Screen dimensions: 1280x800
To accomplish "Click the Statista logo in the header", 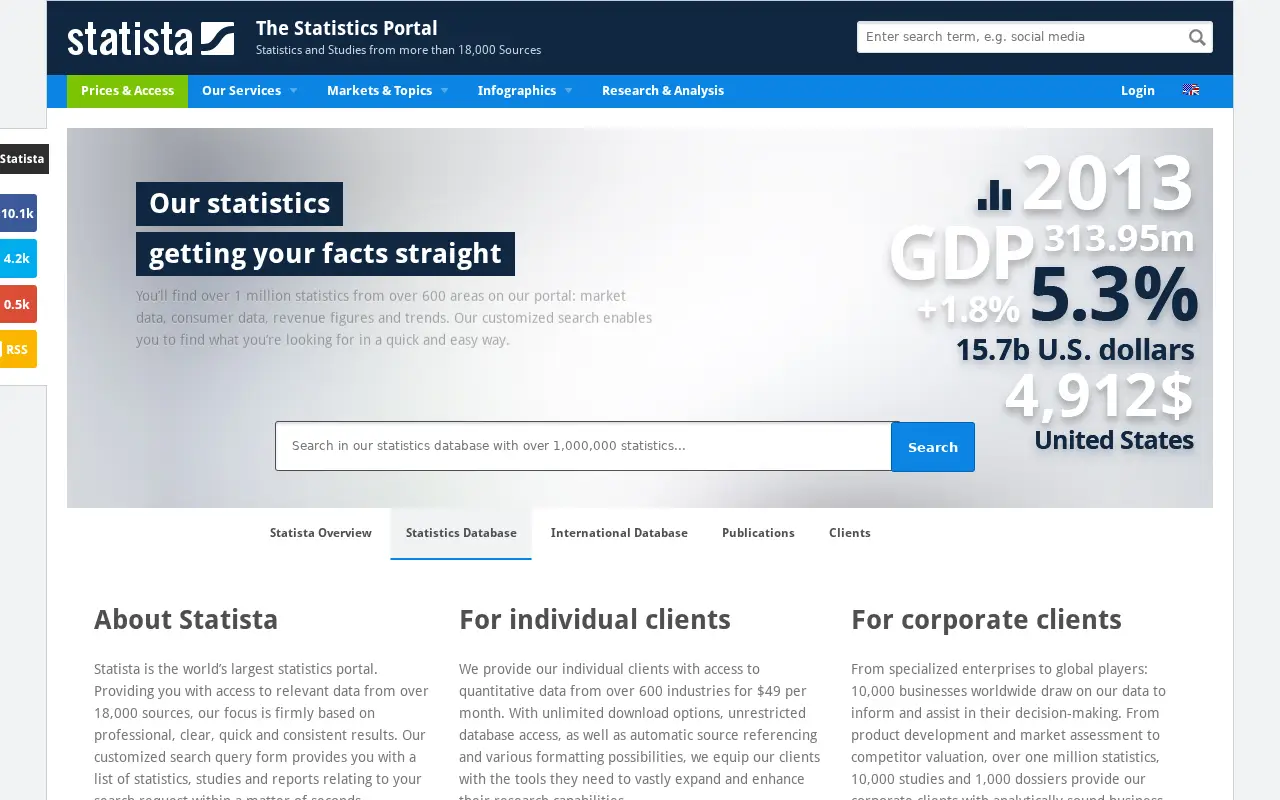I will click(151, 38).
